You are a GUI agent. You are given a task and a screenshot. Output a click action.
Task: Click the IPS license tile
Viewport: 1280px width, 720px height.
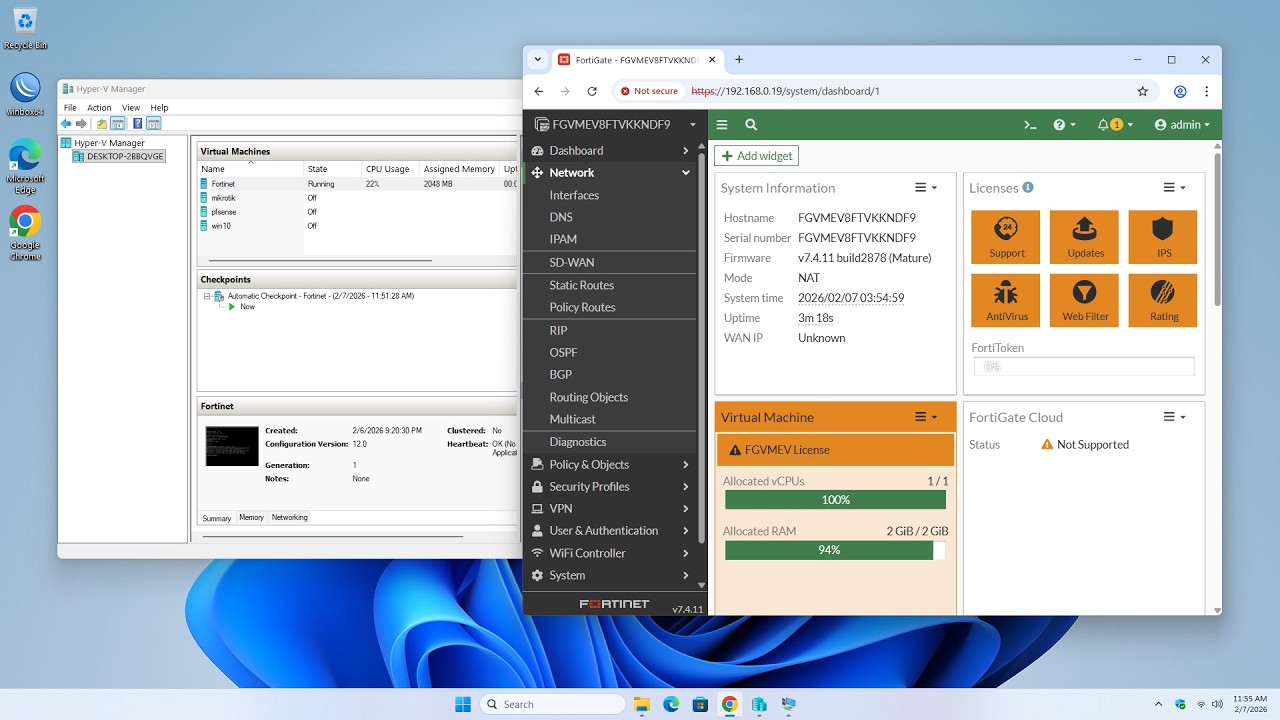point(1163,237)
